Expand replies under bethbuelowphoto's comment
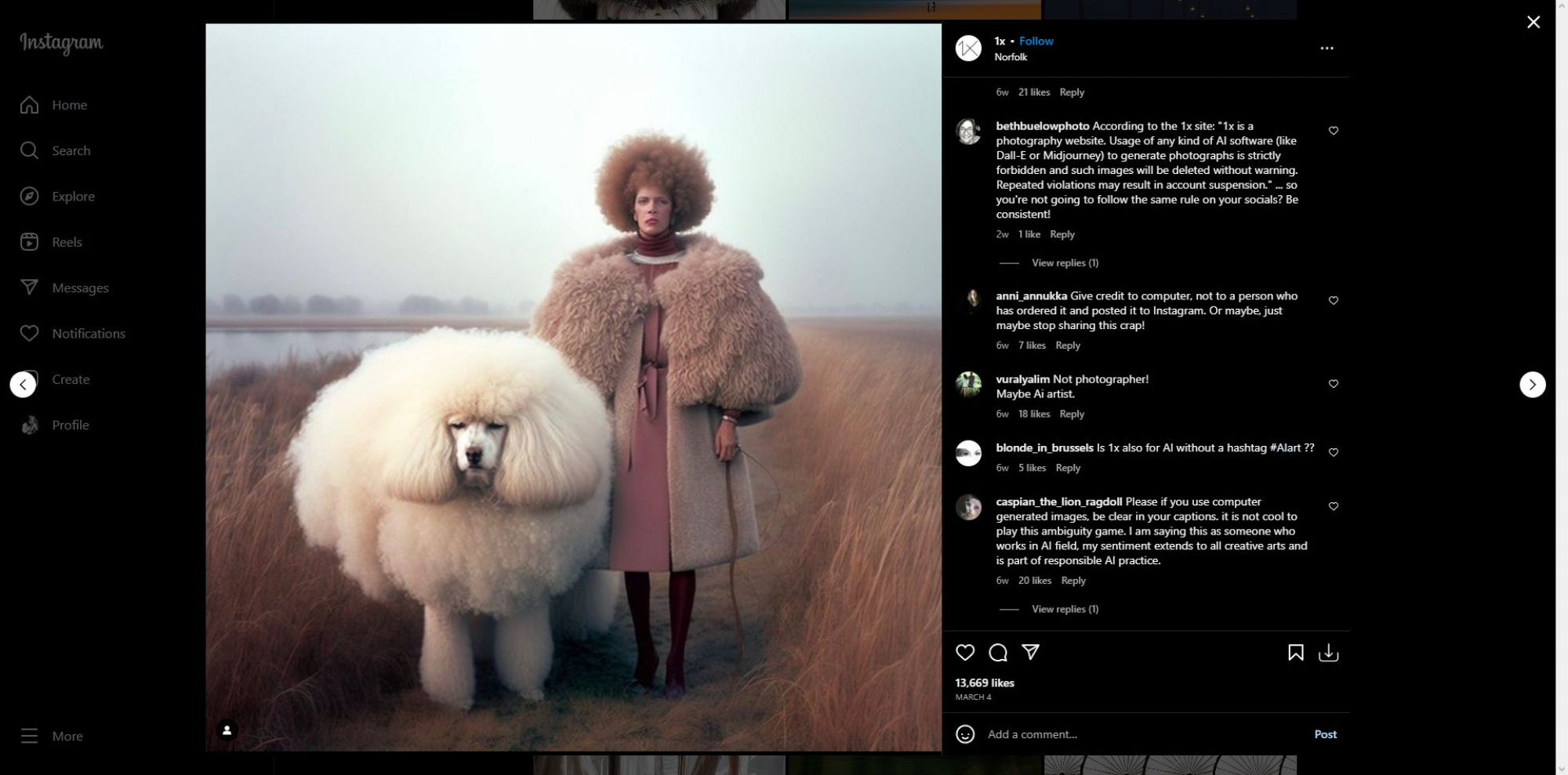1568x775 pixels. pyautogui.click(x=1065, y=263)
